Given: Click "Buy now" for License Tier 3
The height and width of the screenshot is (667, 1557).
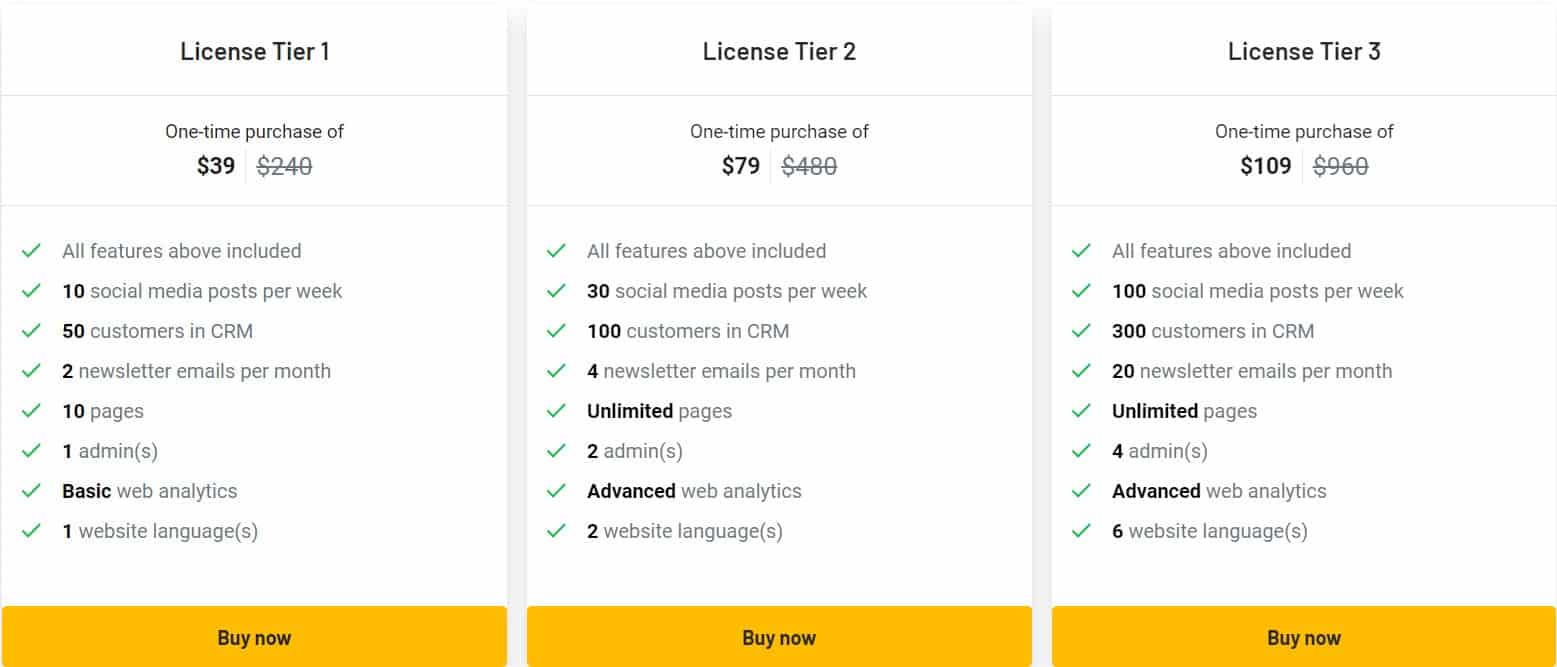Looking at the screenshot, I should (x=1303, y=637).
